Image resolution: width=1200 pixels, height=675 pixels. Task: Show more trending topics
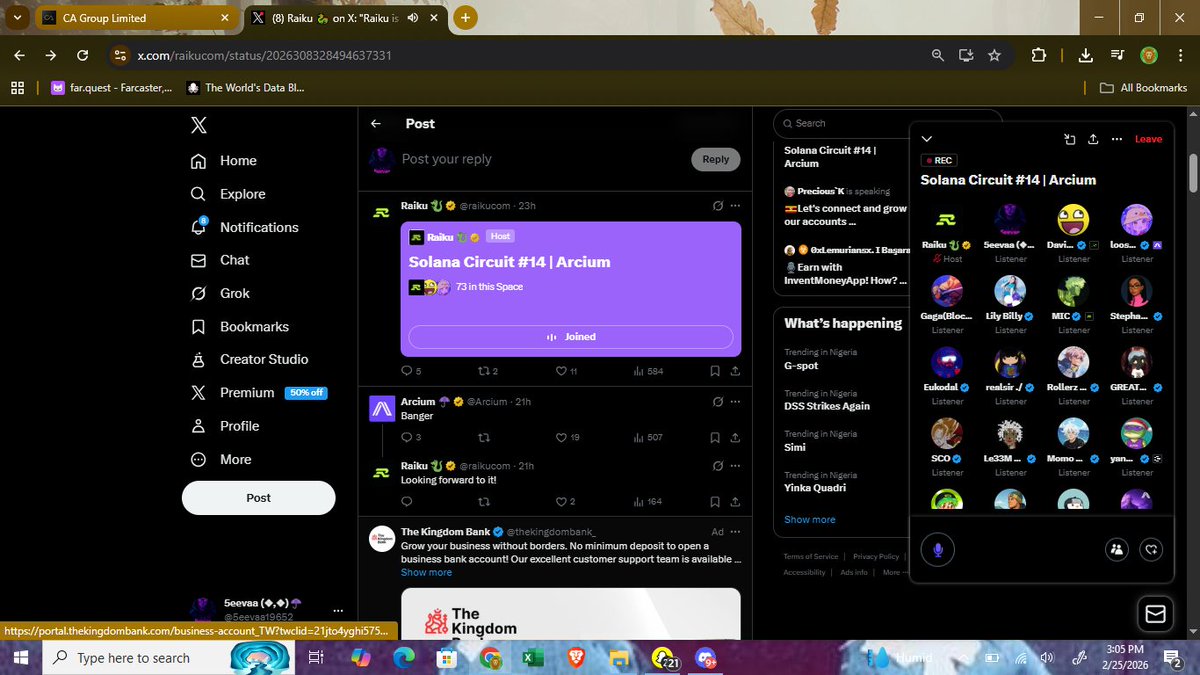(x=809, y=519)
